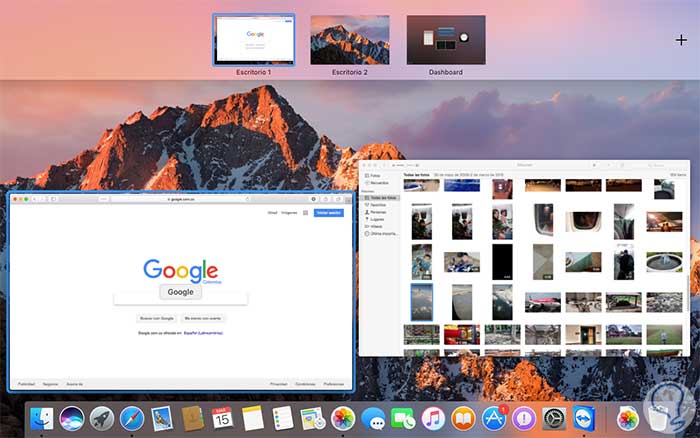Select the round fountain photo thumbnail

pos(664,262)
